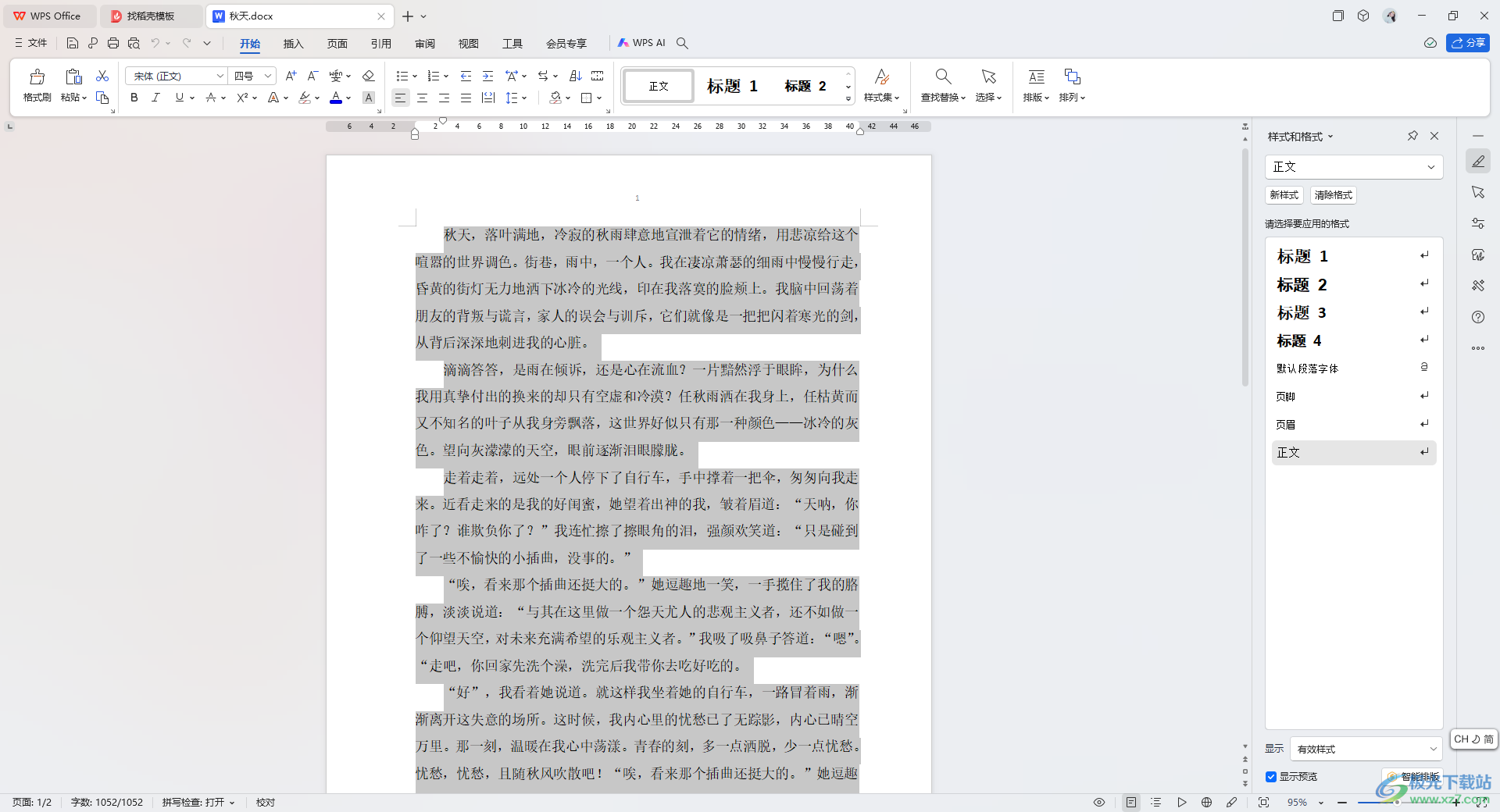Image resolution: width=1500 pixels, height=812 pixels.
Task: Open the 文件 menu
Action: click(31, 43)
